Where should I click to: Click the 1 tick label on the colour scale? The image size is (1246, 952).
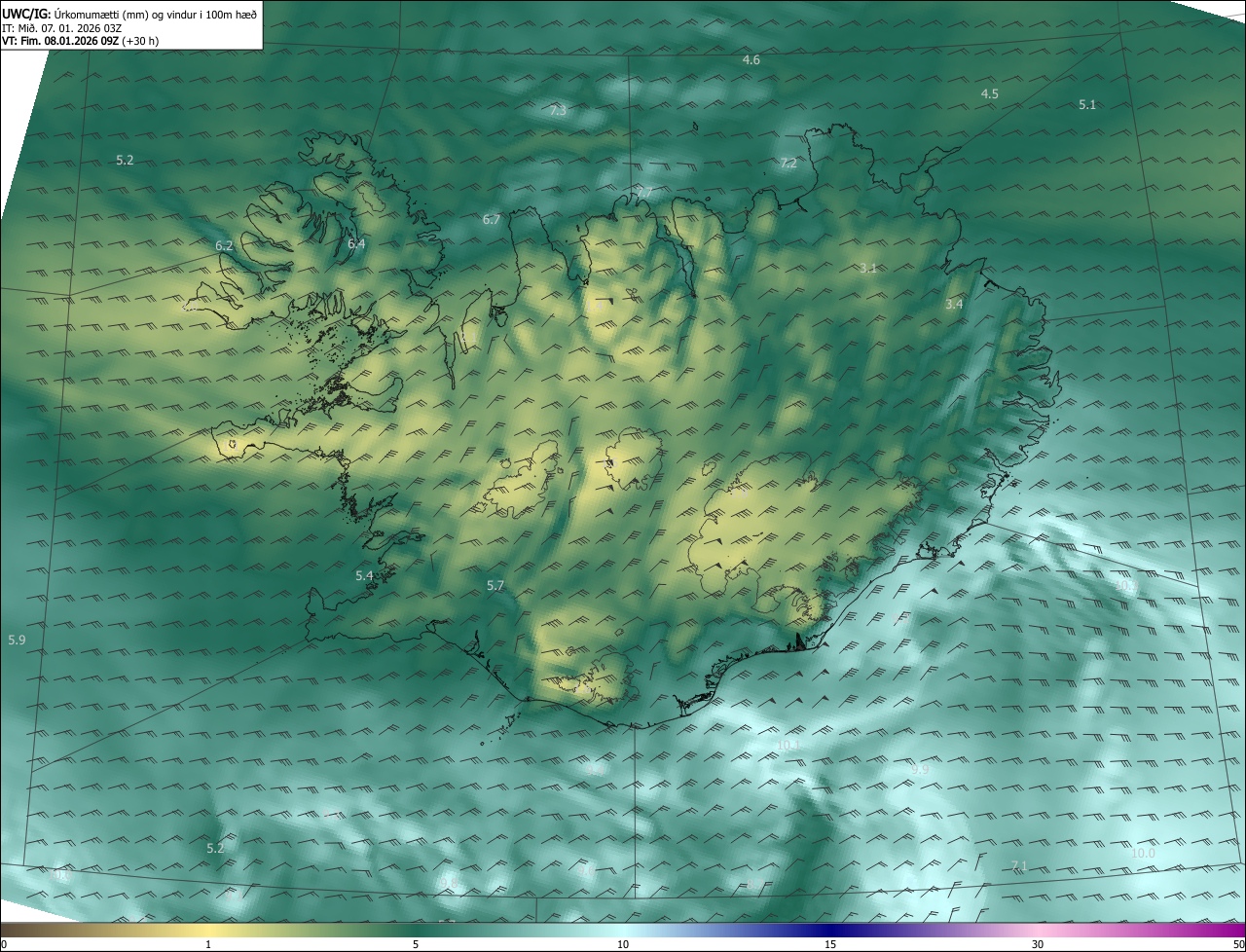(x=208, y=945)
